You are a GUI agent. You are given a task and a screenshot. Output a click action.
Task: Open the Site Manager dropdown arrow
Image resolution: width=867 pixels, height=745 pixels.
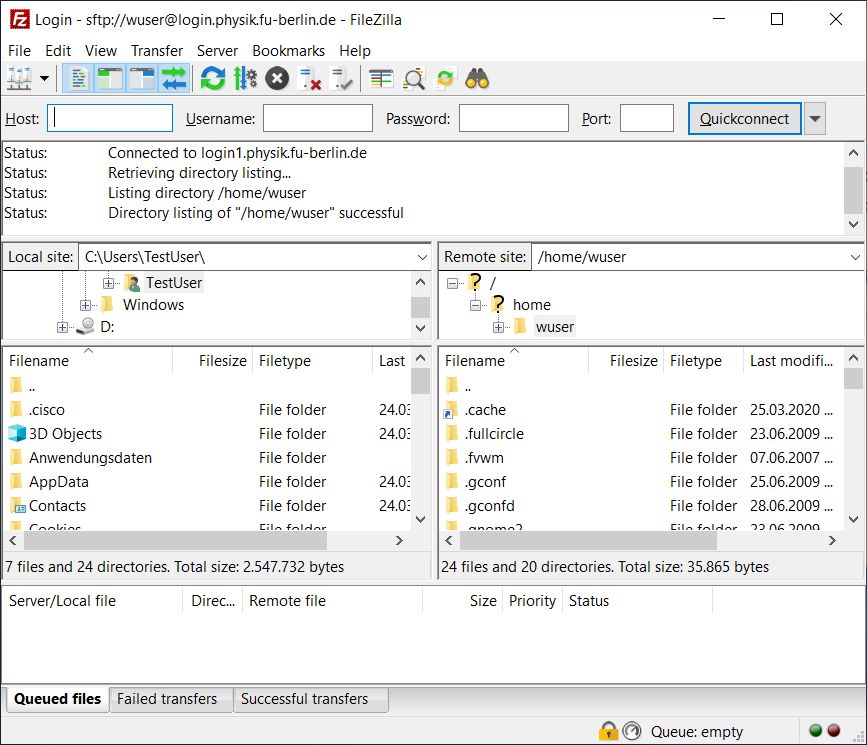[44, 79]
